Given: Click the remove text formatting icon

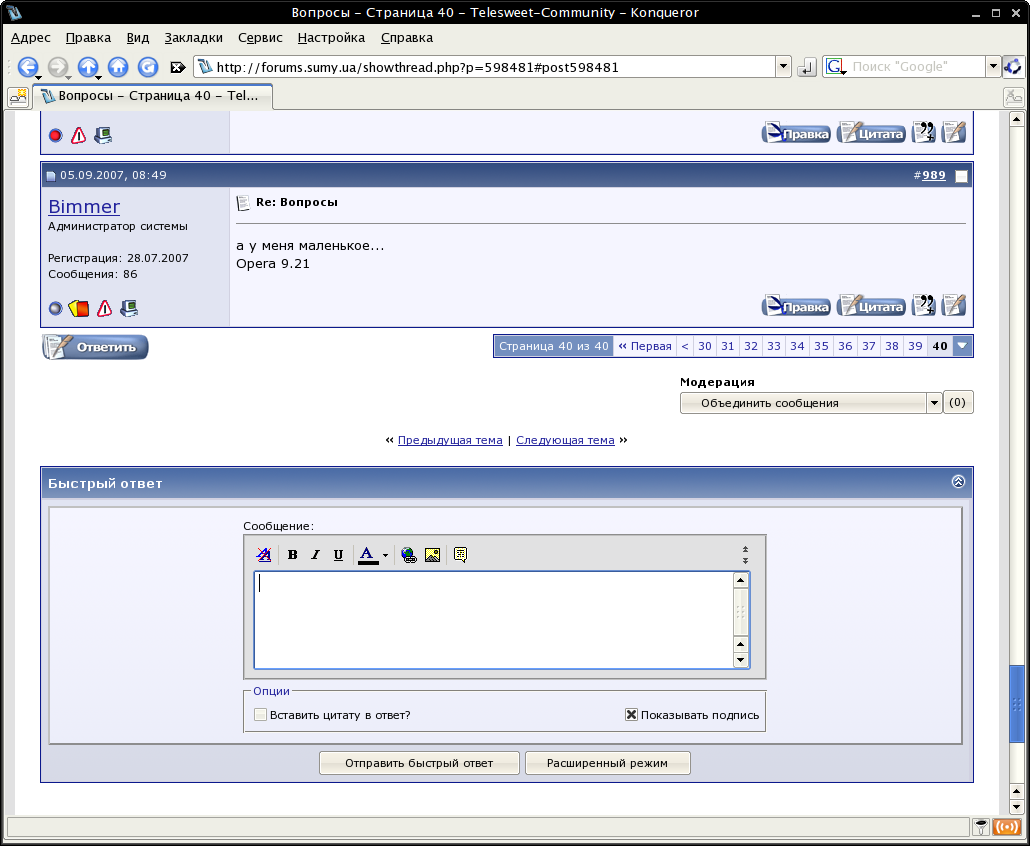Looking at the screenshot, I should point(264,555).
